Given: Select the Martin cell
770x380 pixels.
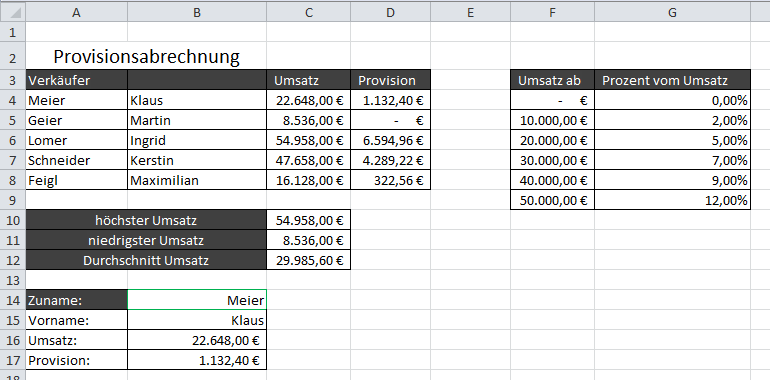Looking at the screenshot, I should click(197, 120).
